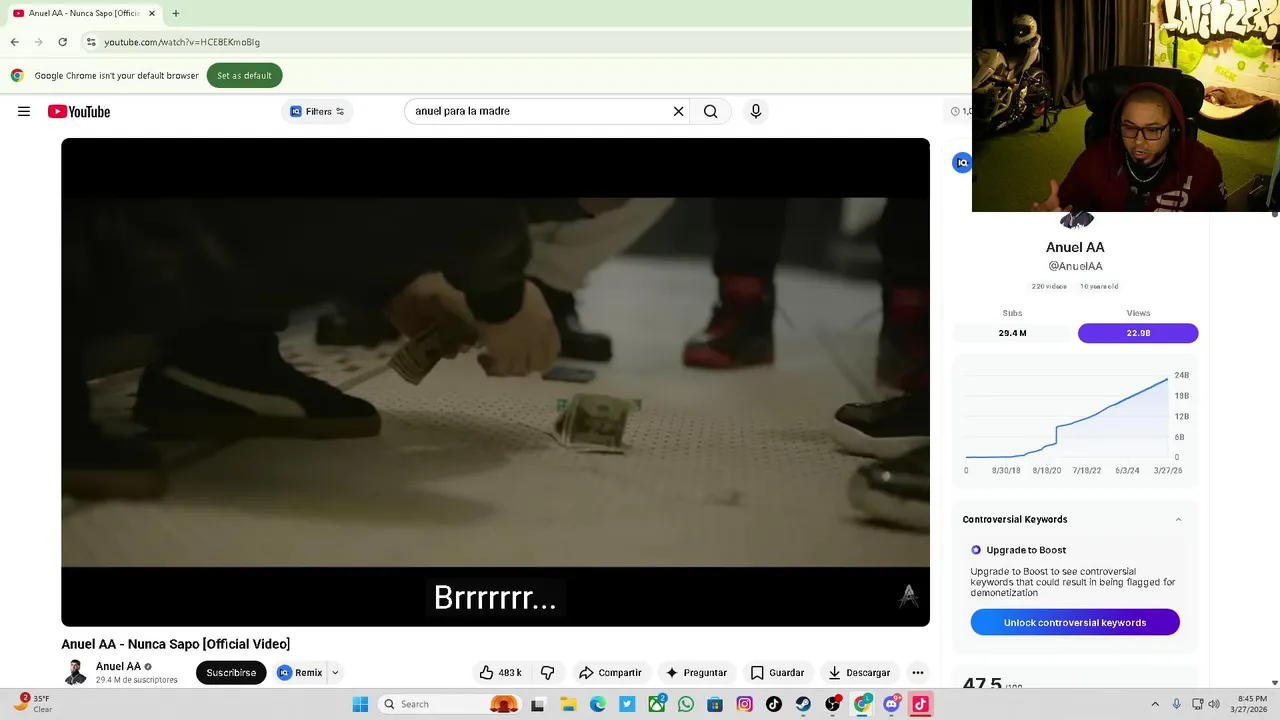Clear the search box with the X icon
Image resolution: width=1280 pixels, height=720 pixels.
[678, 111]
